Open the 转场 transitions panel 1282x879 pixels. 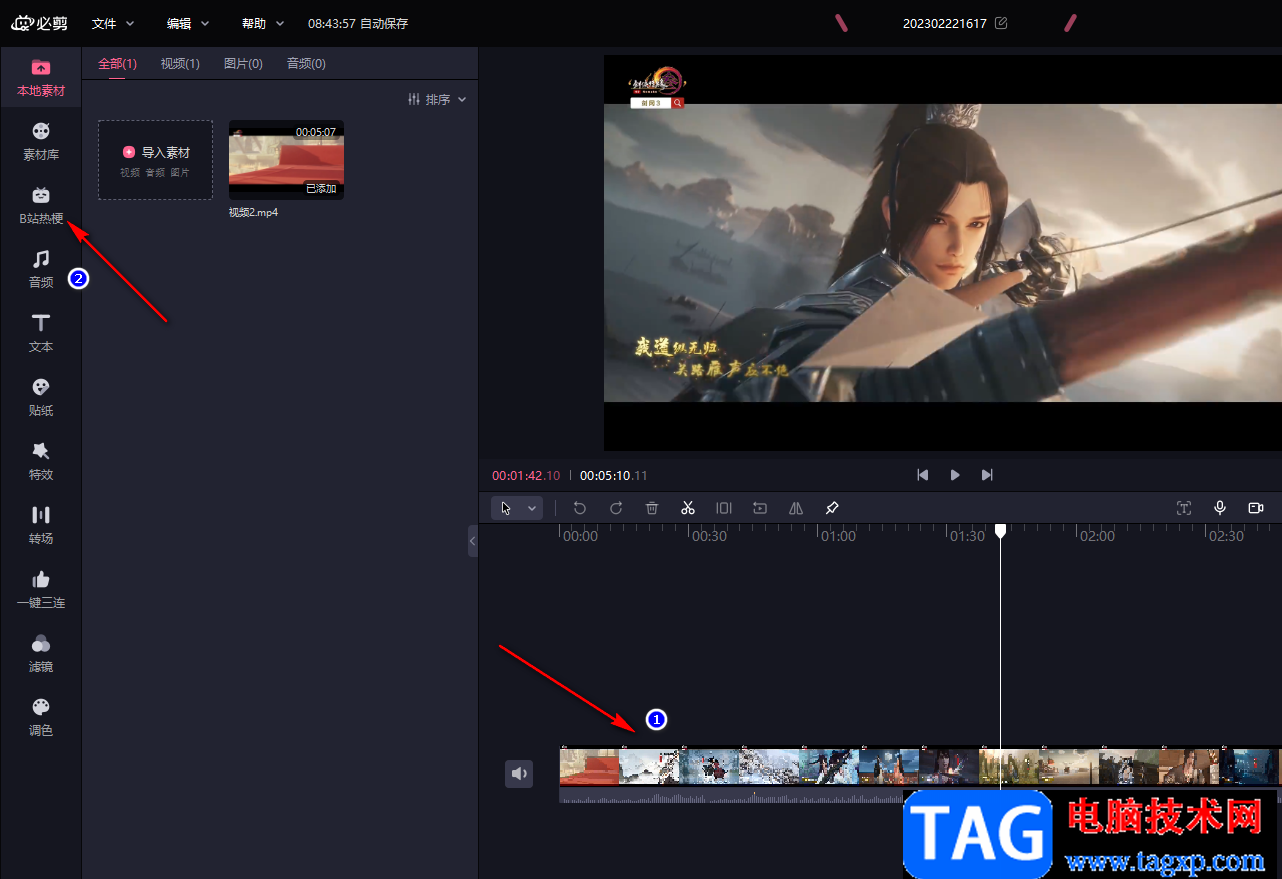coord(41,525)
